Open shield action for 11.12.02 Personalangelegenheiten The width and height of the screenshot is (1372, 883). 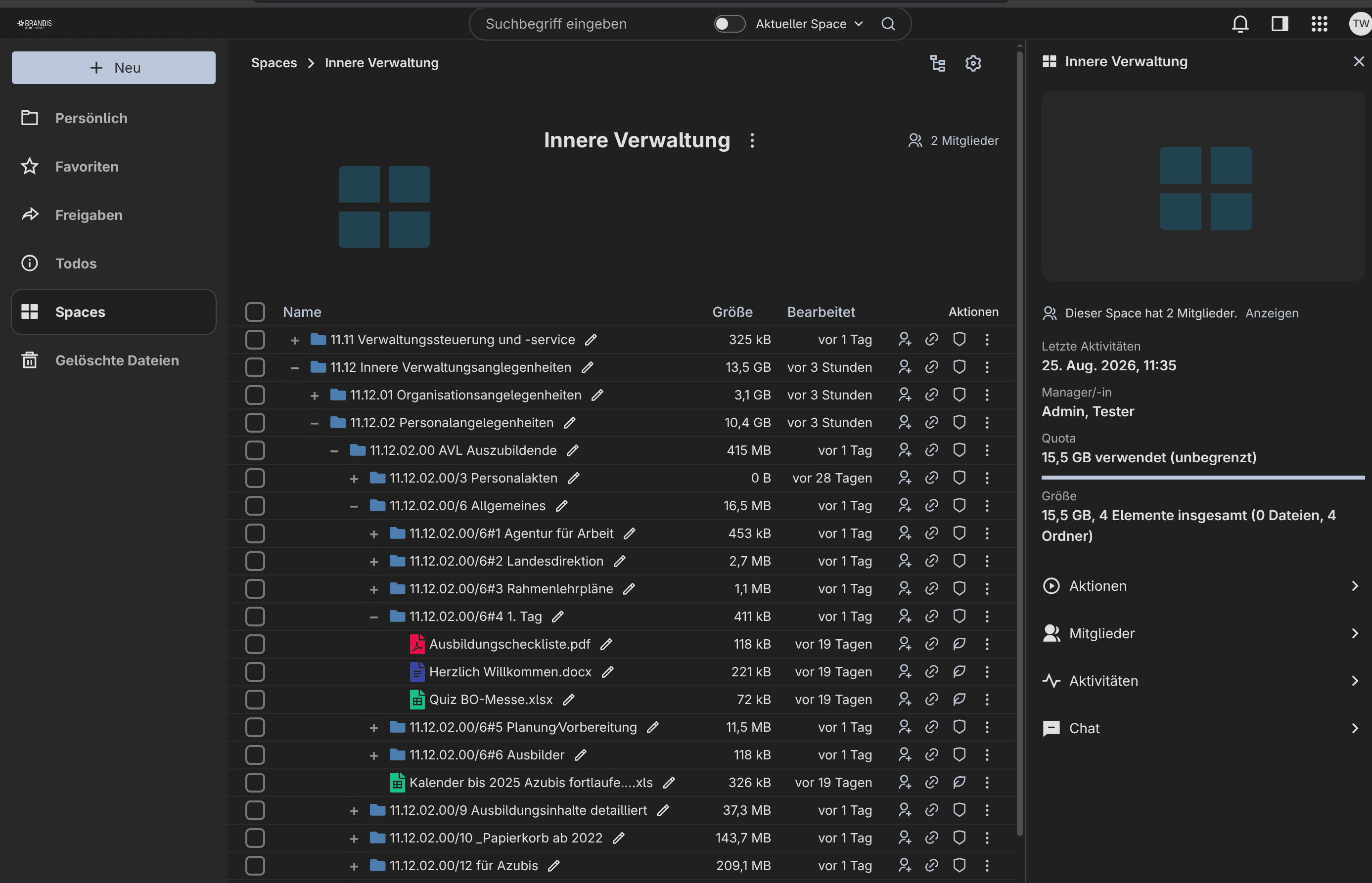[959, 422]
